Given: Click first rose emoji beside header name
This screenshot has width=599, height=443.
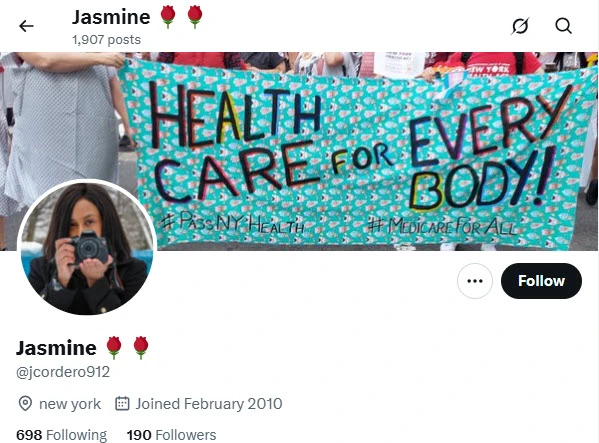Looking at the screenshot, I should 168,17.
